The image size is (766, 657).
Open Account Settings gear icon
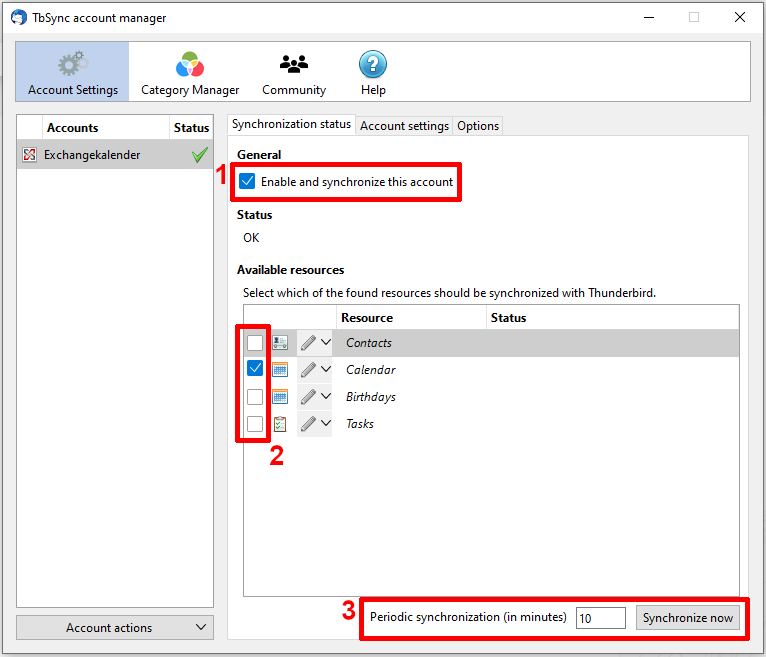tap(73, 64)
